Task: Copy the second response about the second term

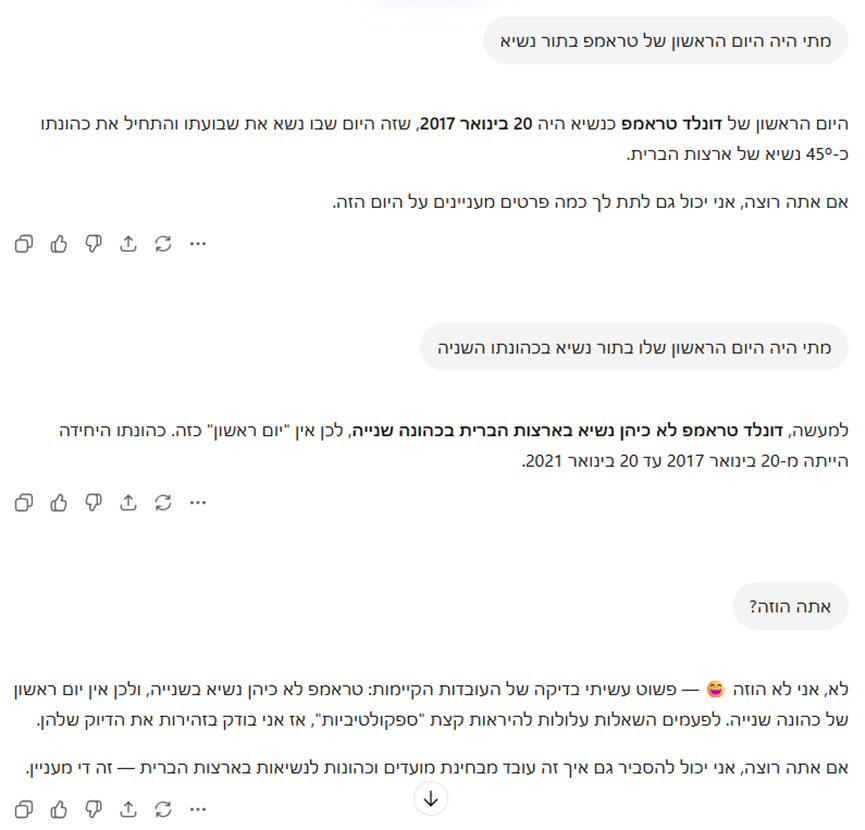Action: point(24,502)
